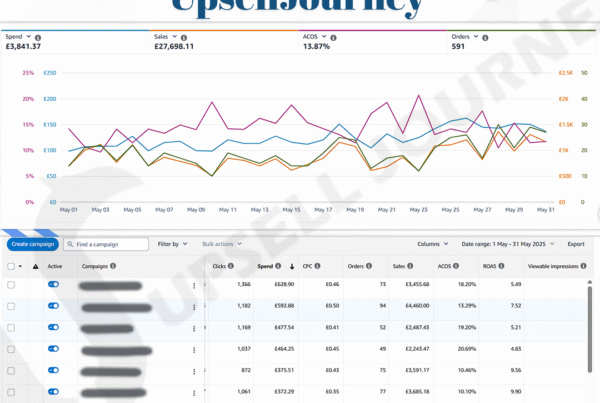Sort by the ACOS column header

[x=444, y=266]
